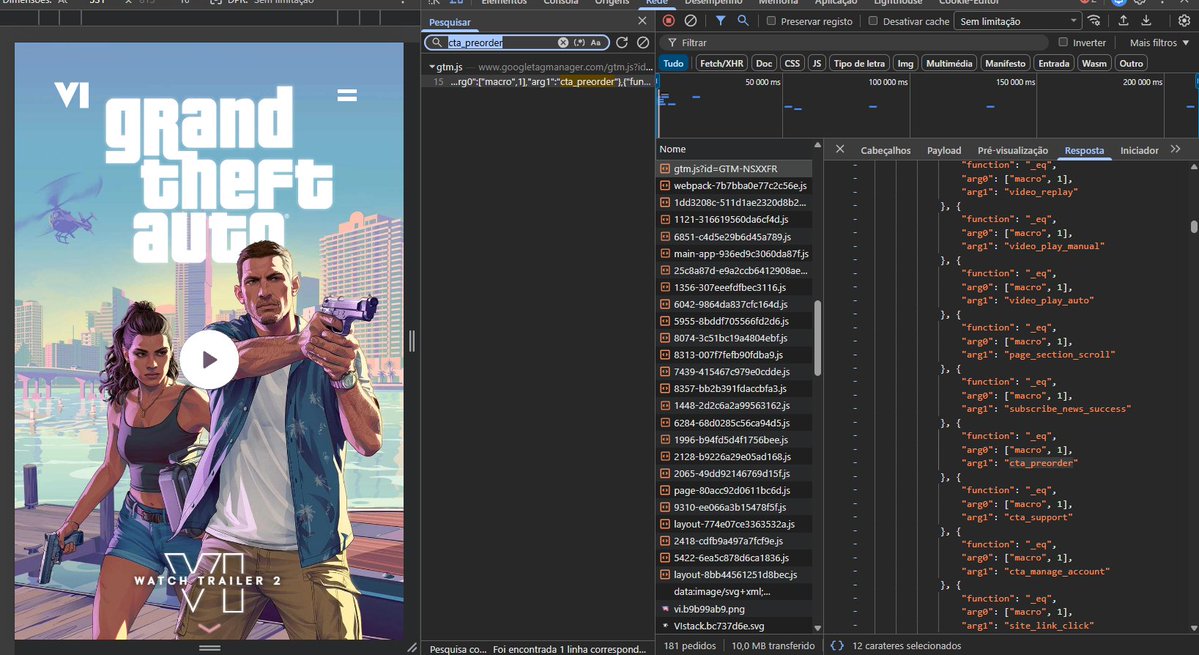Filter requests by Wasm button

(1093, 63)
